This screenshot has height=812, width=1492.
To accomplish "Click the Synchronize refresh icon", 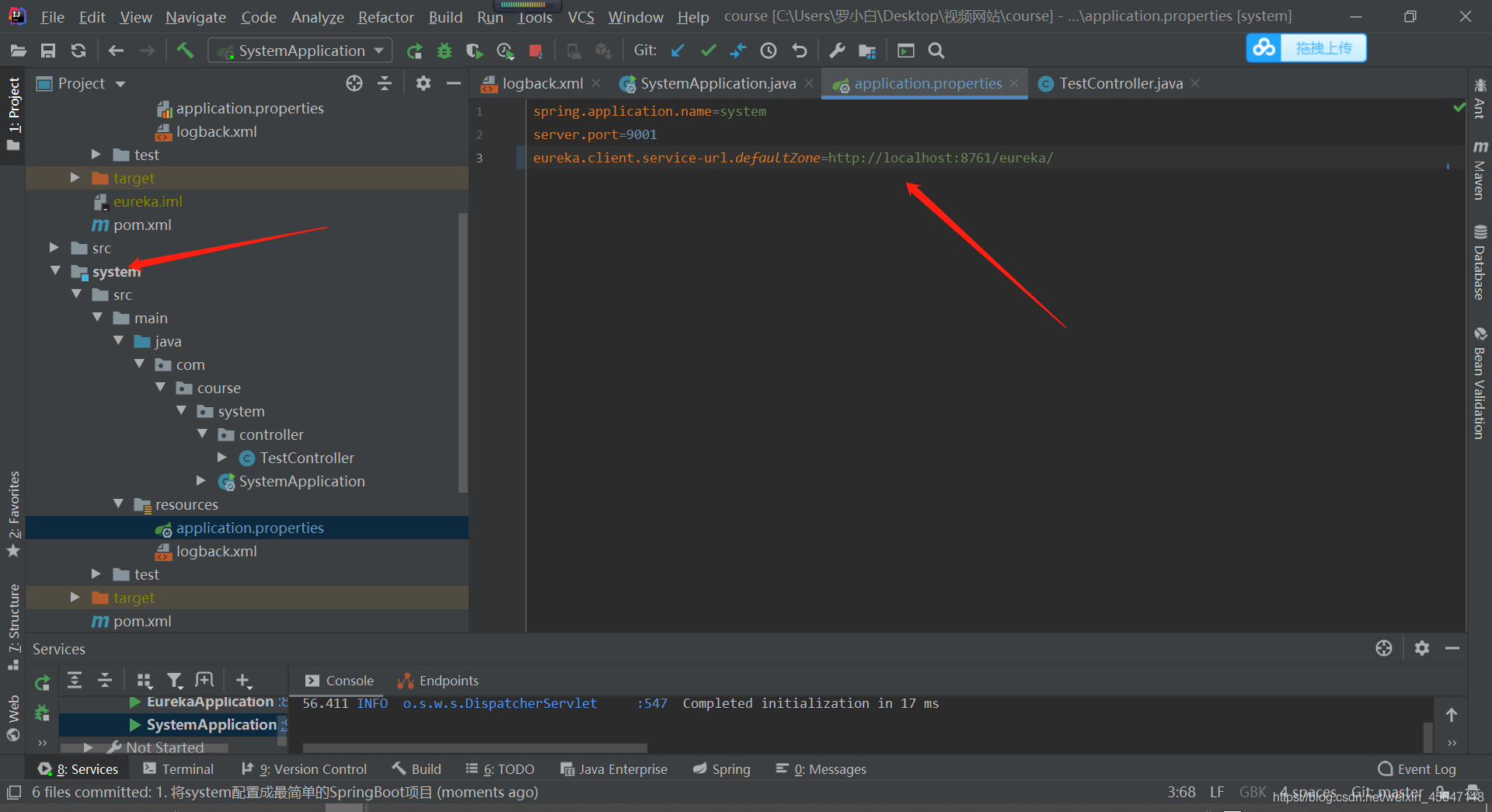I will pyautogui.click(x=78, y=51).
